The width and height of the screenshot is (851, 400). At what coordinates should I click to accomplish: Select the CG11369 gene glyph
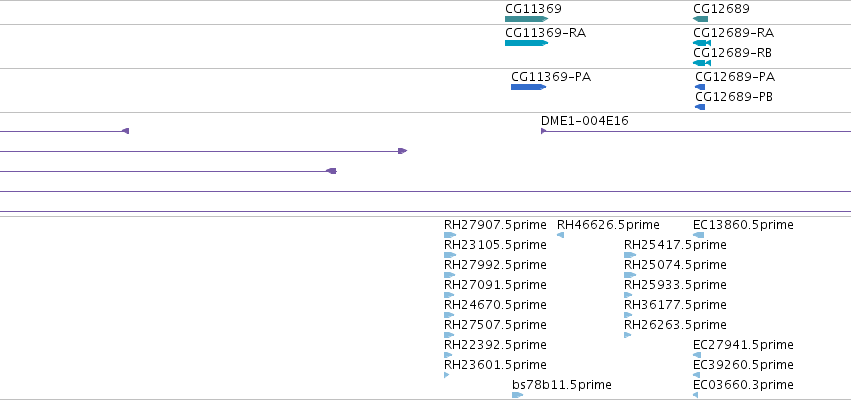[526, 19]
